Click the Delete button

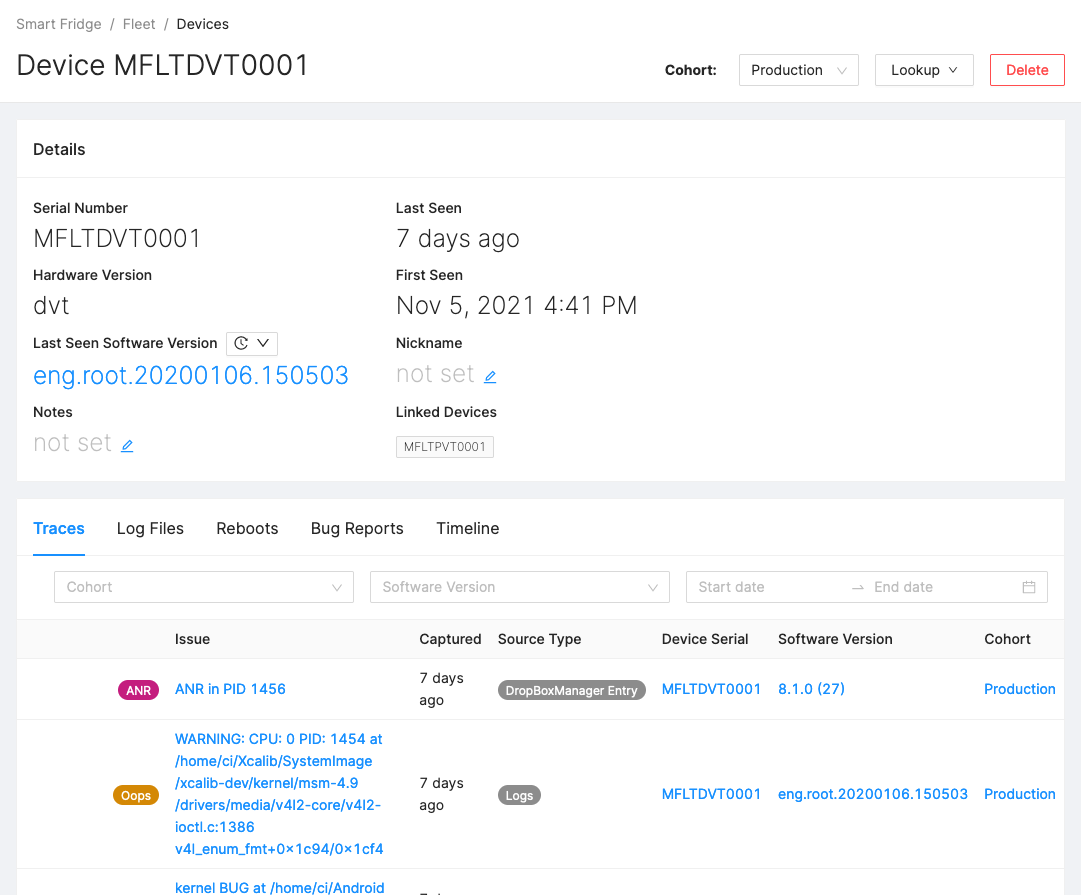(1027, 70)
